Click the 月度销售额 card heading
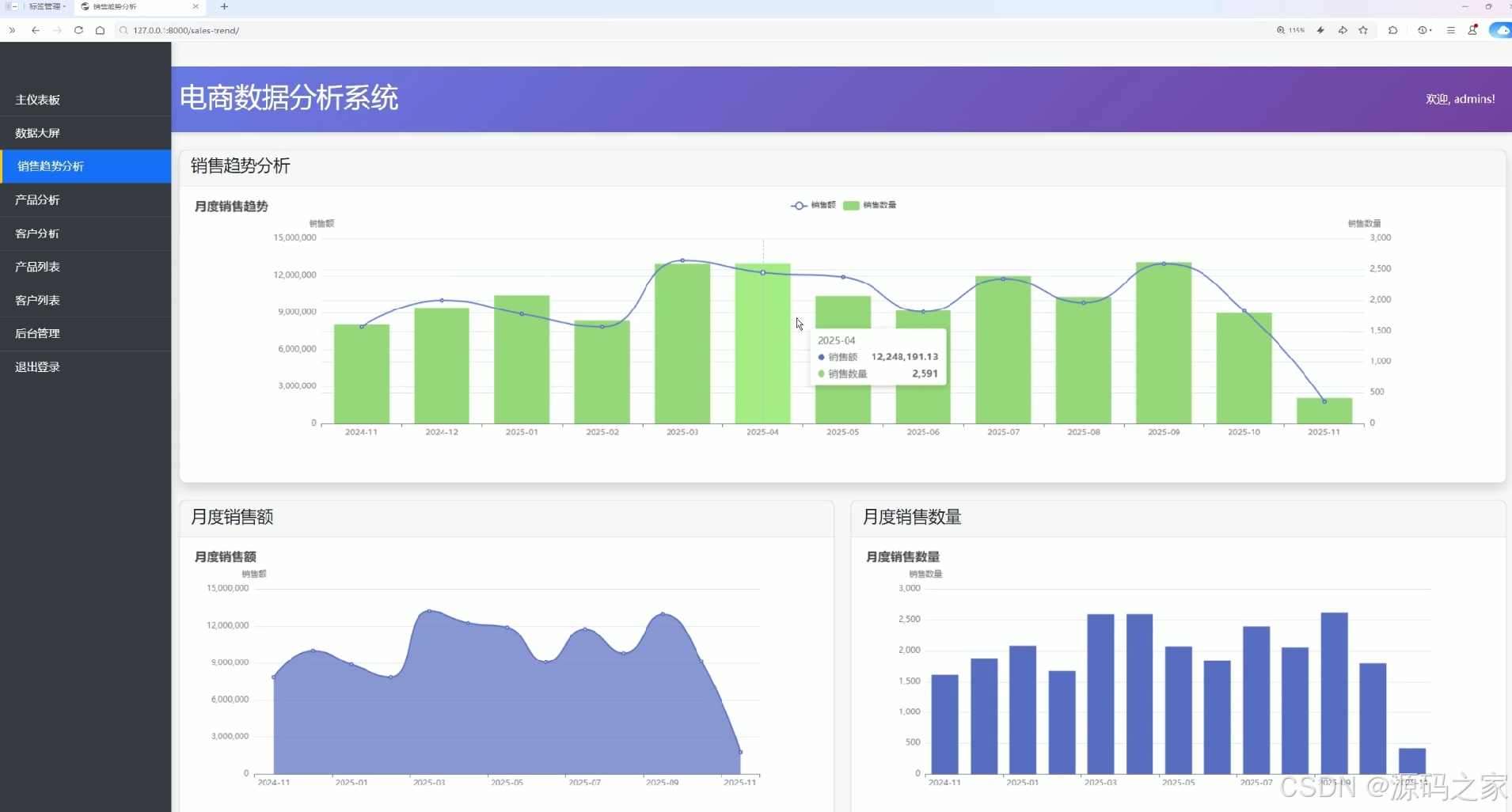 click(x=232, y=518)
